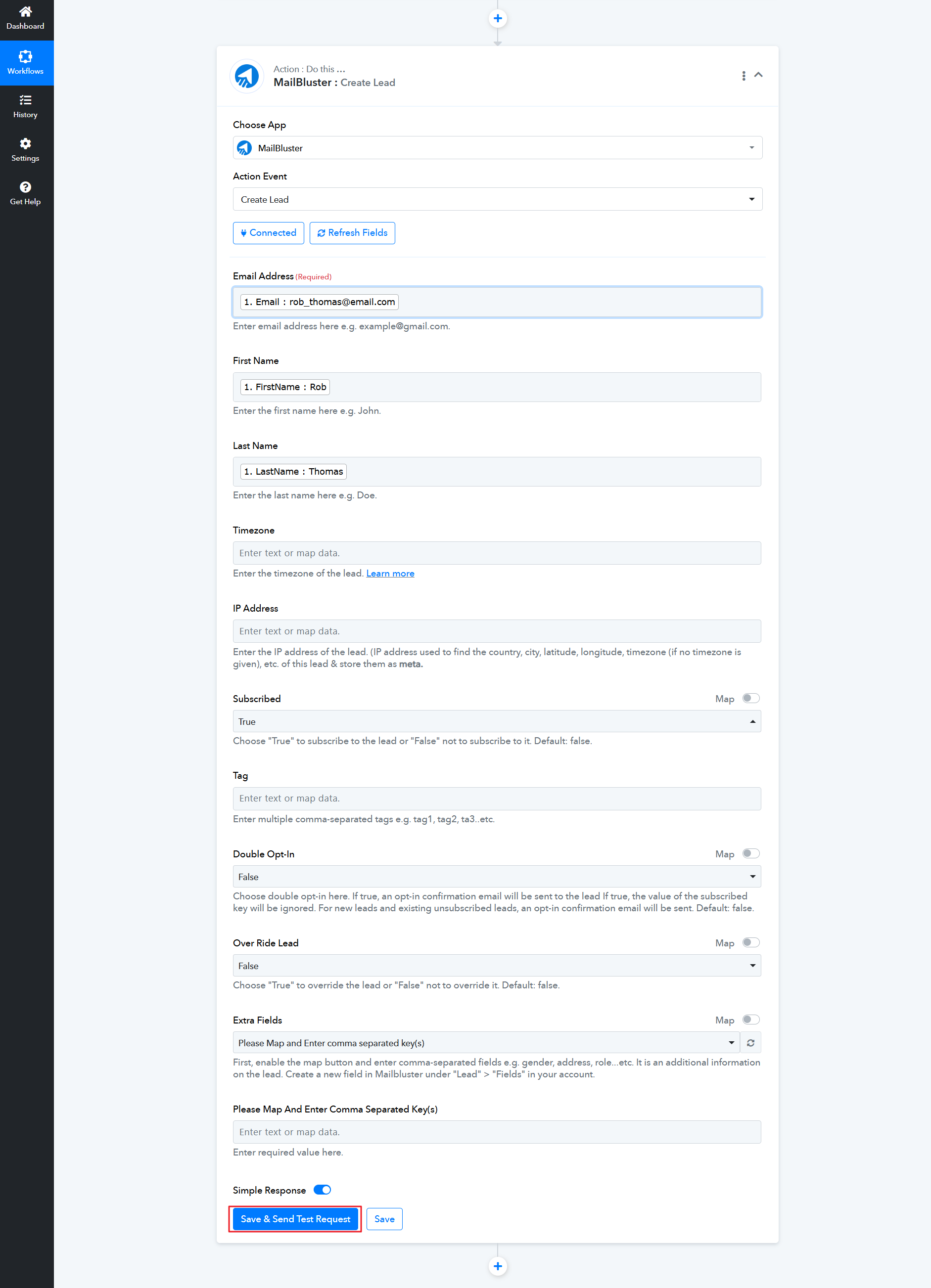Open Workflows in the sidebar
Image resolution: width=931 pixels, height=1288 pixels.
point(26,62)
